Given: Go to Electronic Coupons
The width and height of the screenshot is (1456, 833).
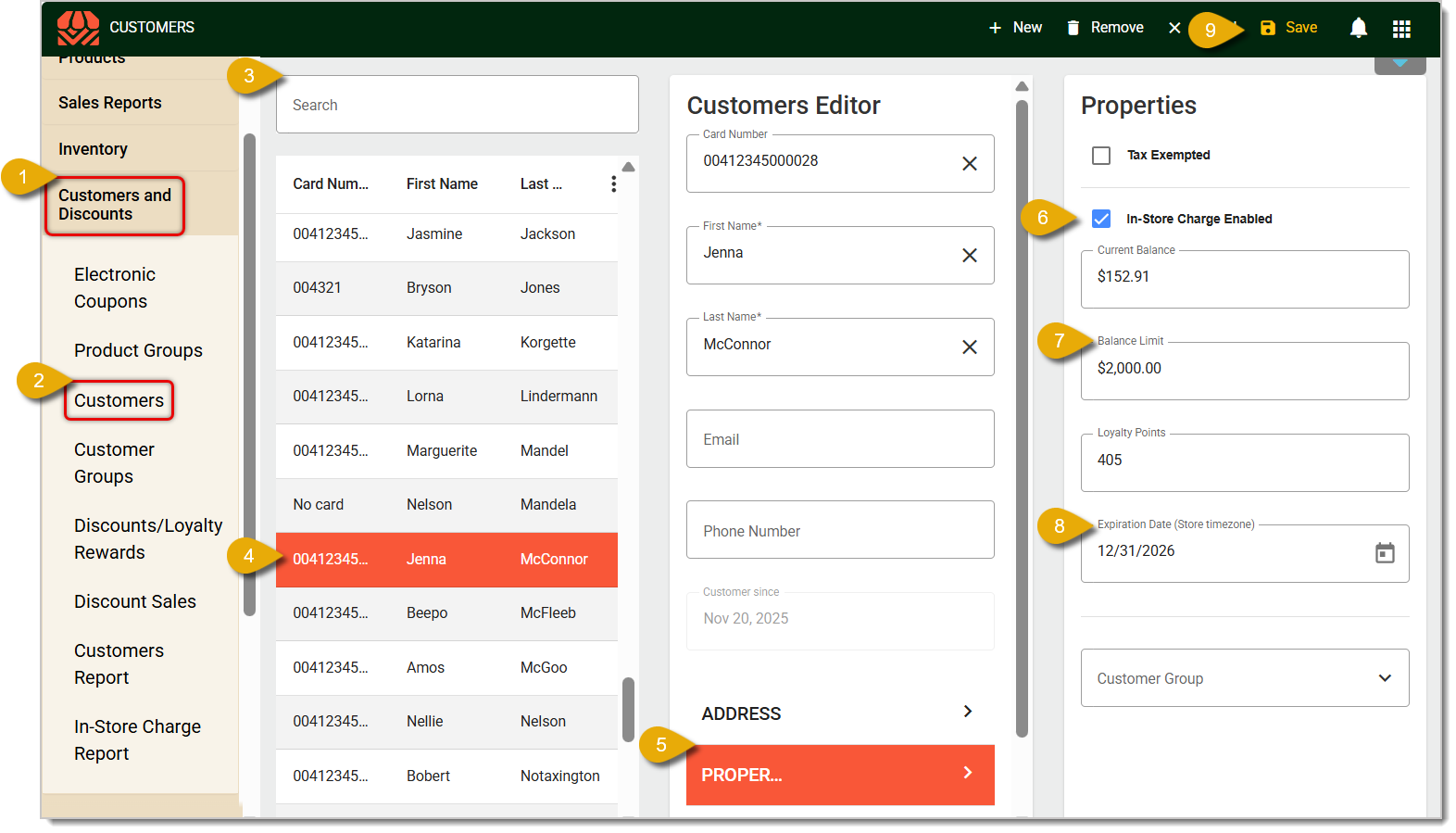Looking at the screenshot, I should pos(115,287).
